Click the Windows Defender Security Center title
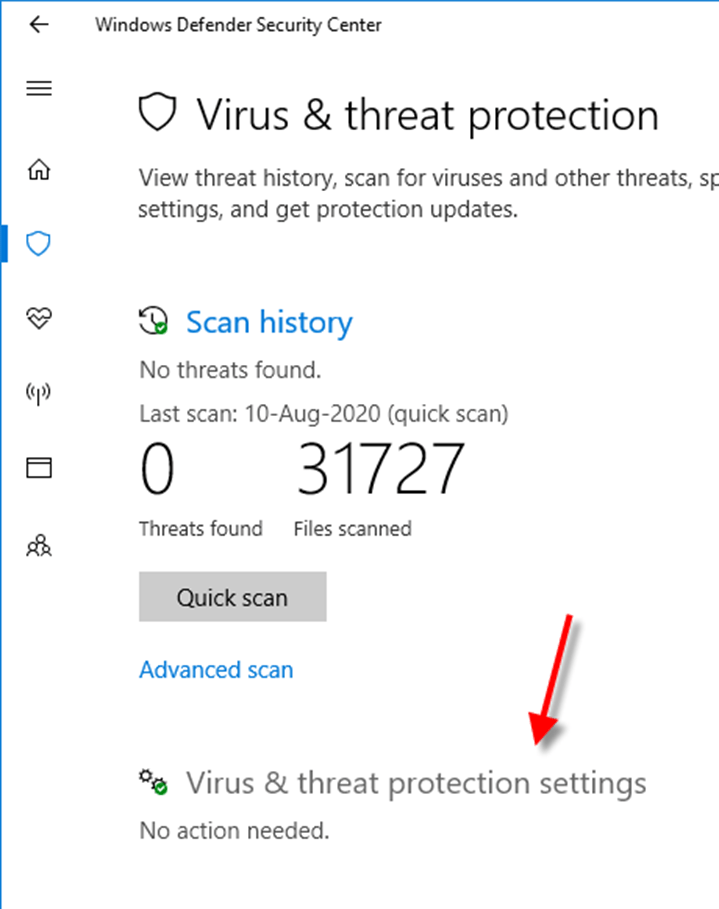Viewport: 719px width, 909px height. (238, 25)
